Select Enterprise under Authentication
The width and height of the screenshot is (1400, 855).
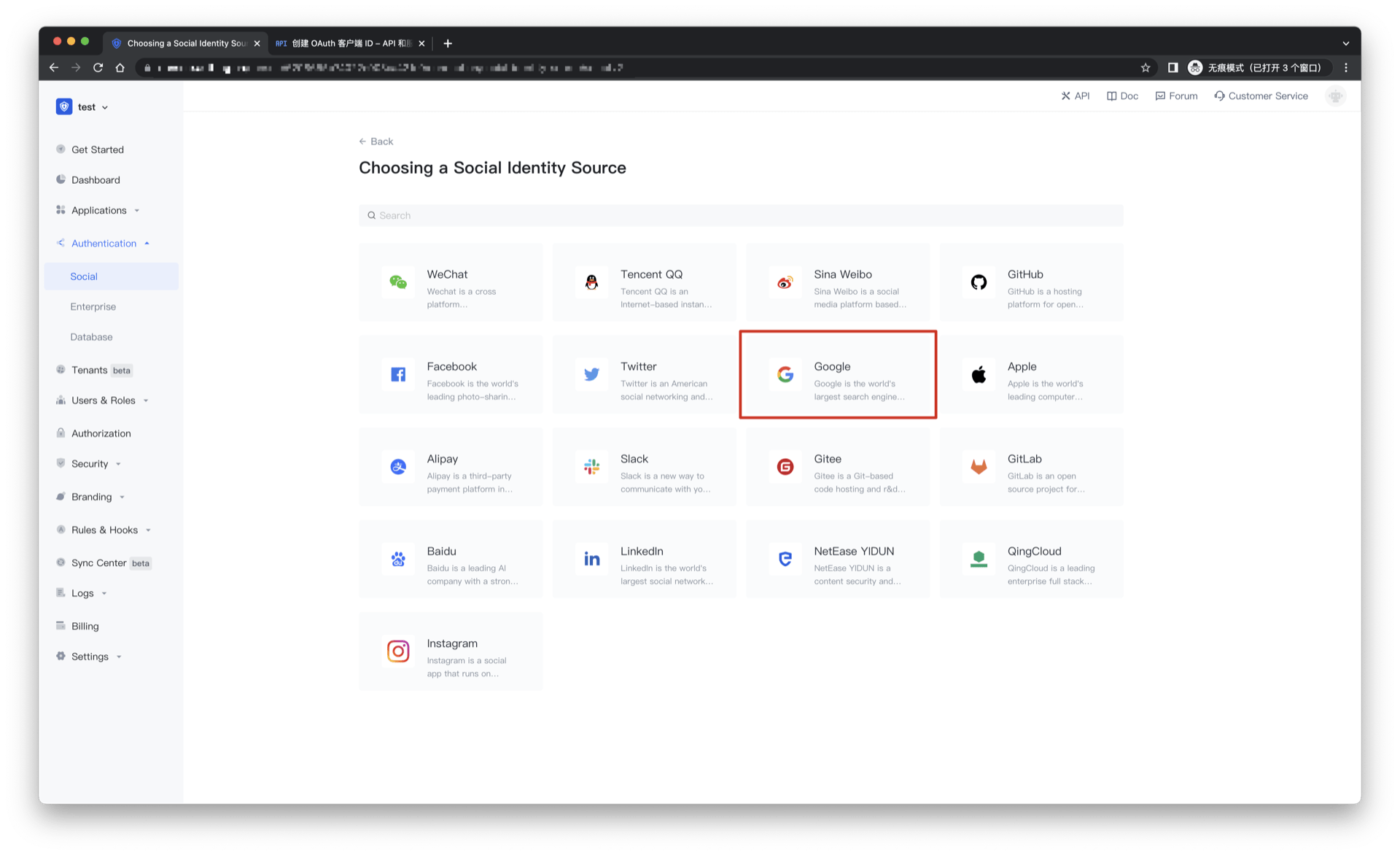click(x=93, y=307)
